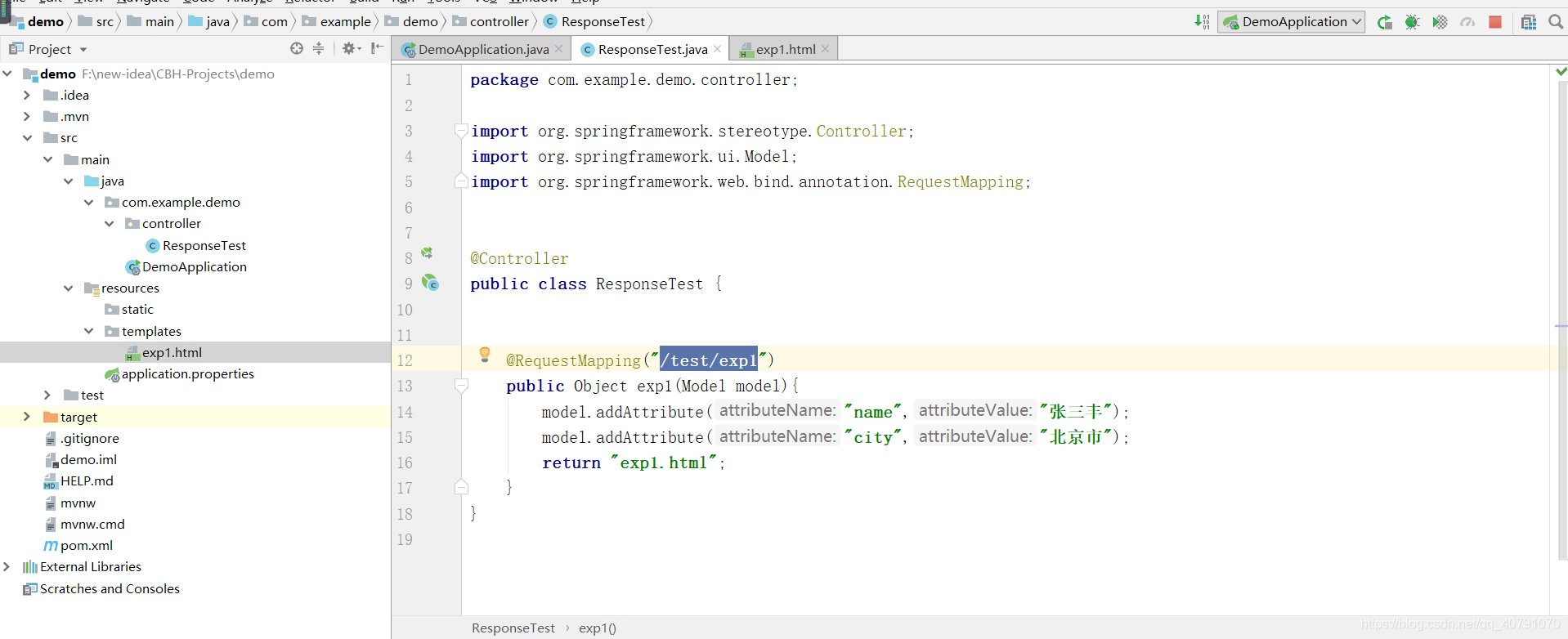The image size is (1568, 639).
Task: Click the @Controller annotation text
Action: [519, 258]
